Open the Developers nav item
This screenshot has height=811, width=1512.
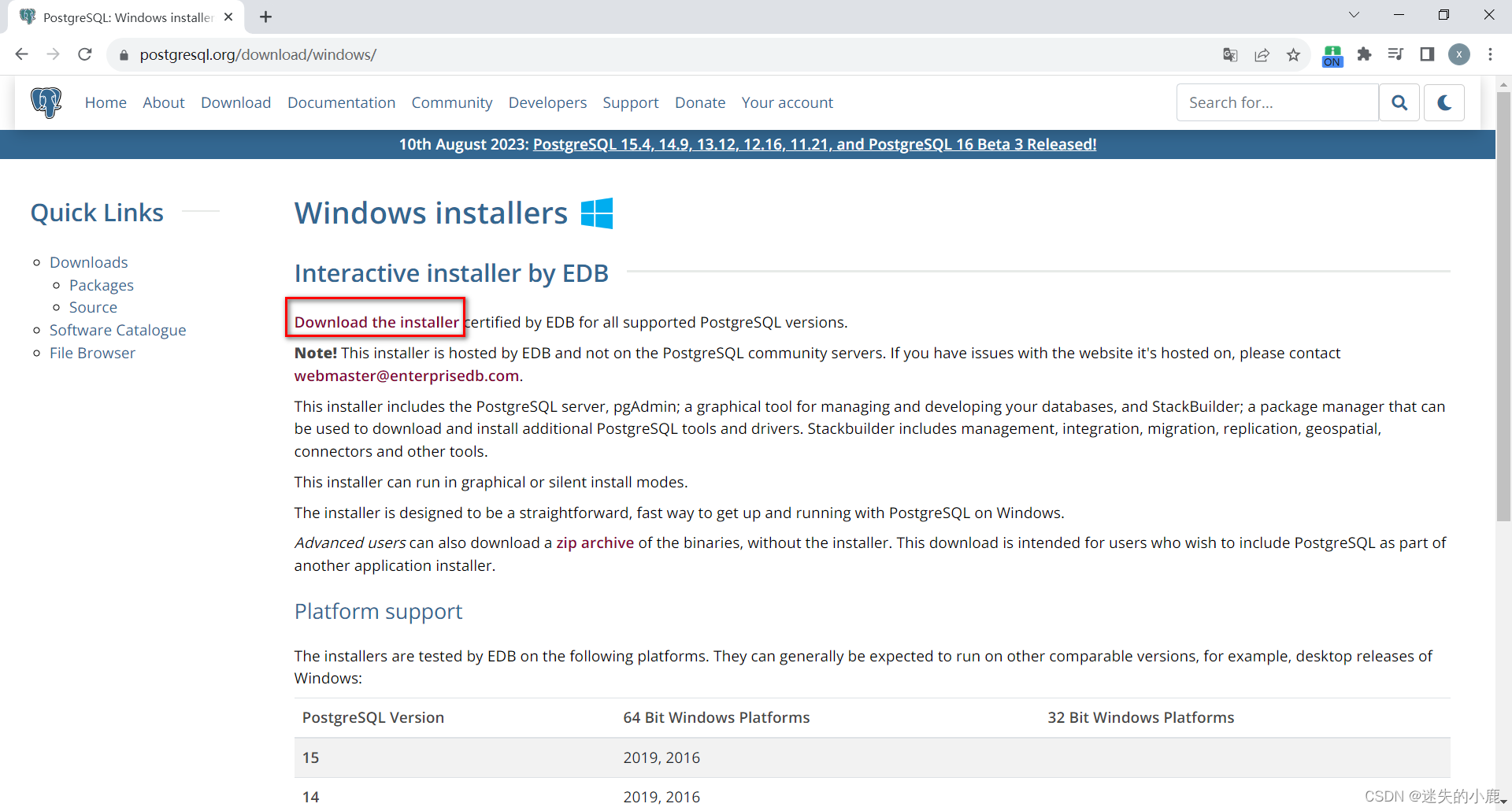547,103
